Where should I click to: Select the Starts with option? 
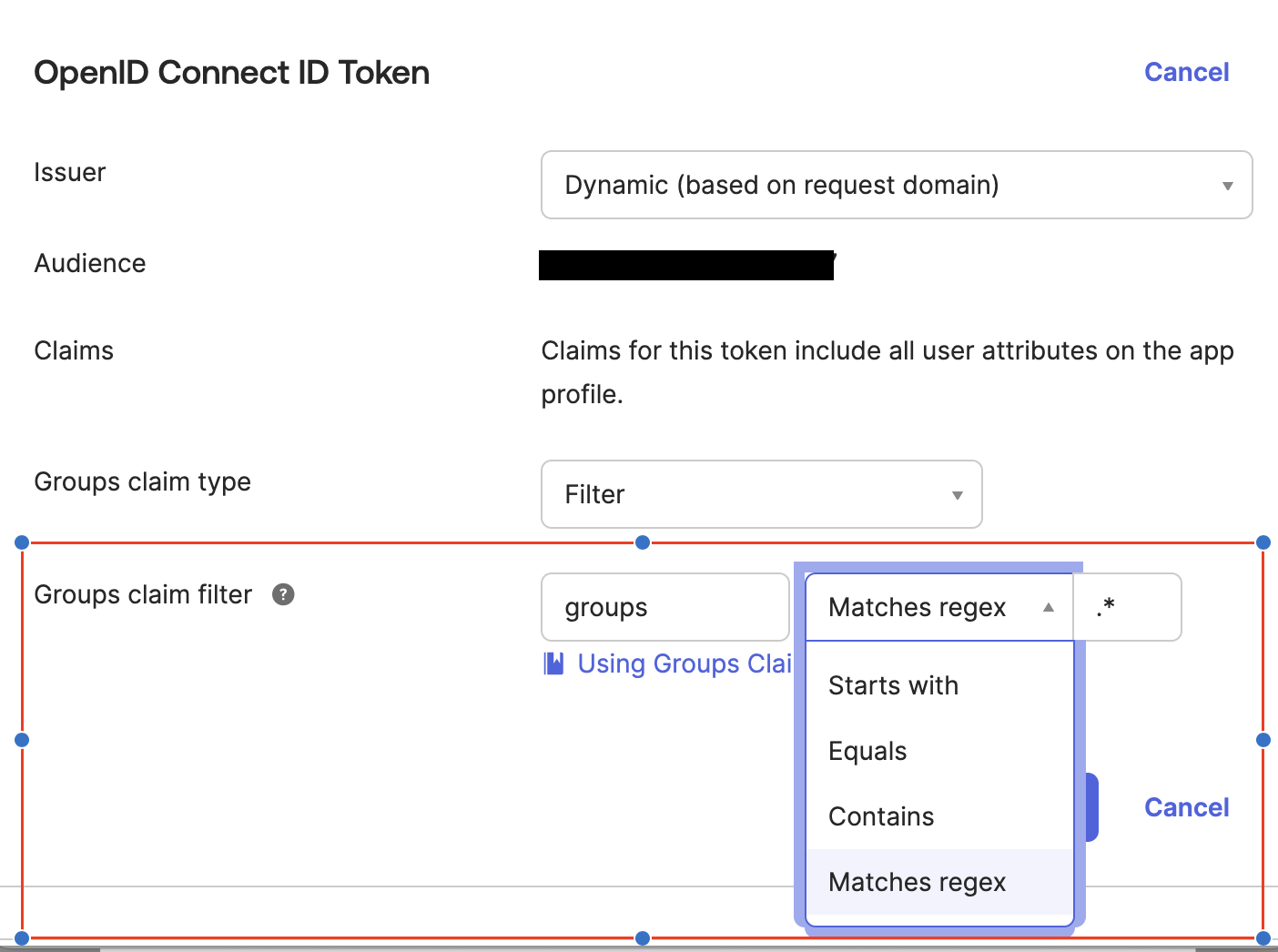[x=893, y=685]
